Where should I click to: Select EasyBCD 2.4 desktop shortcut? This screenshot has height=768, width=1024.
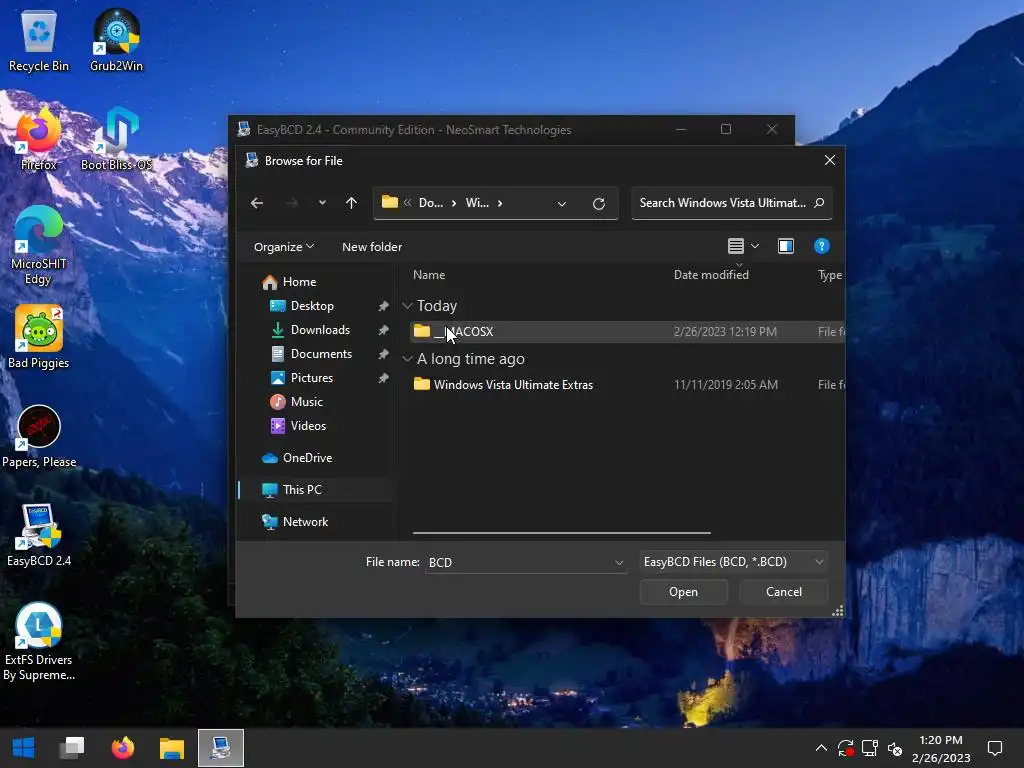[x=39, y=536]
